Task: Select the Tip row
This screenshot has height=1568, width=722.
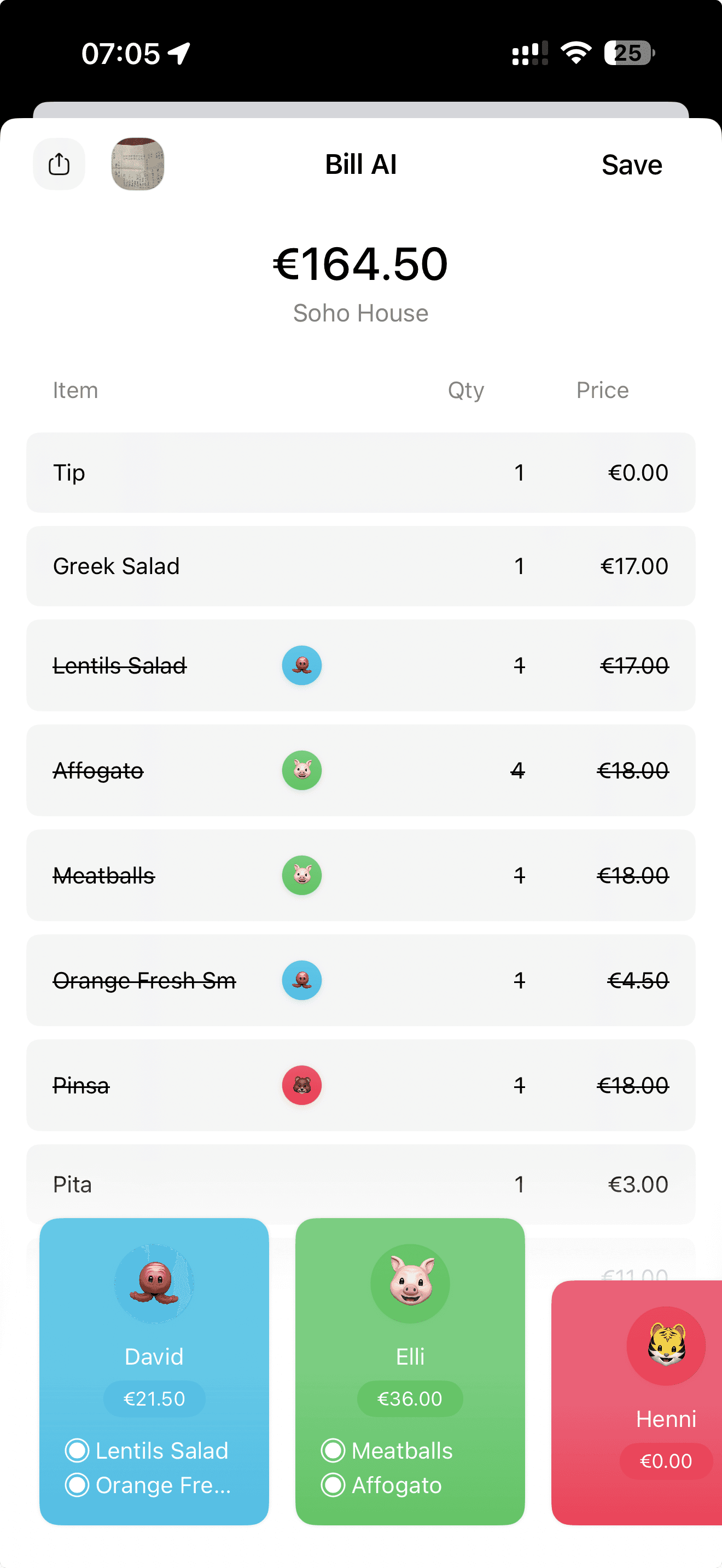Action: tap(360, 473)
